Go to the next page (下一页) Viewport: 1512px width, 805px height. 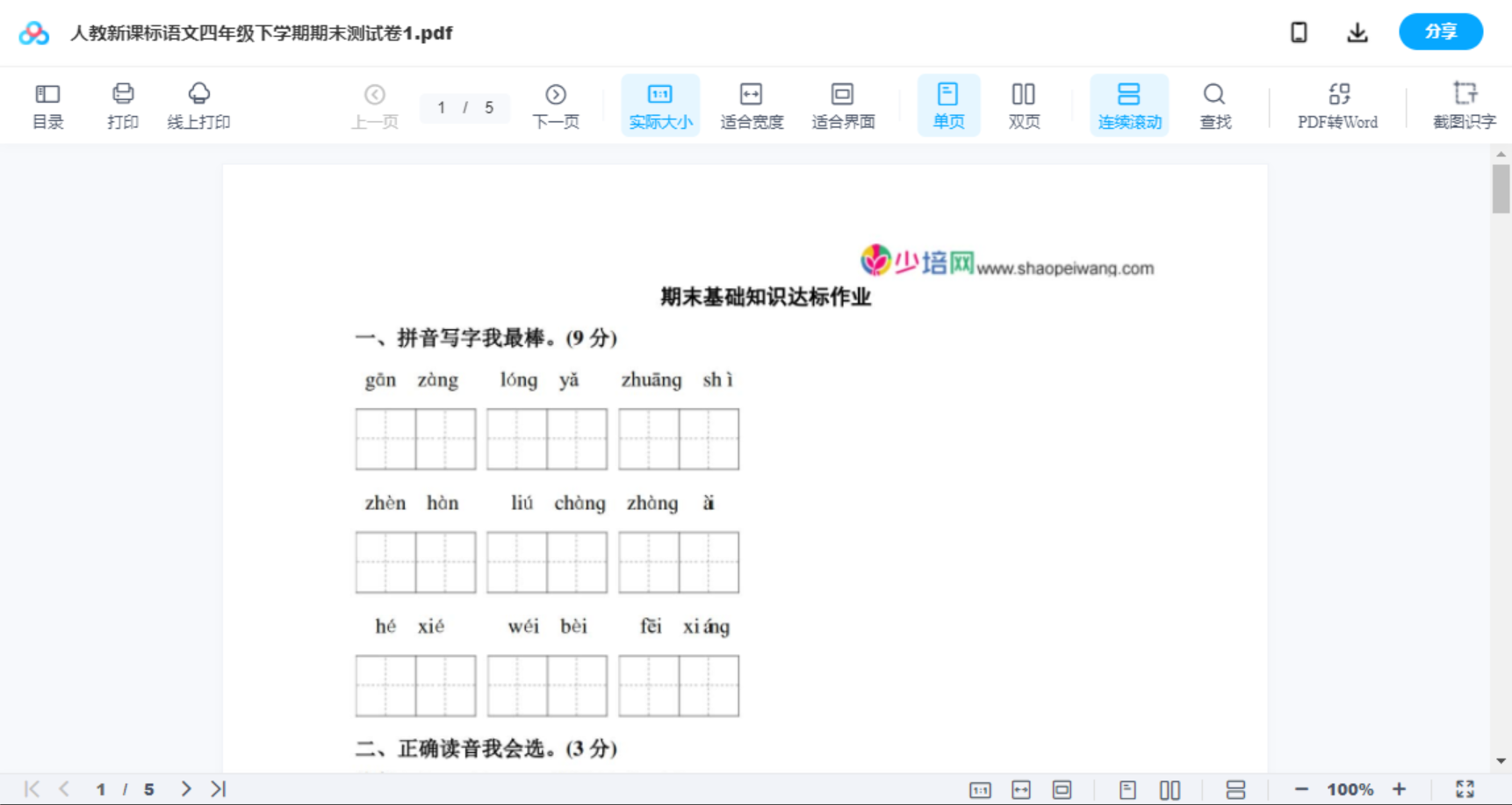tap(556, 104)
